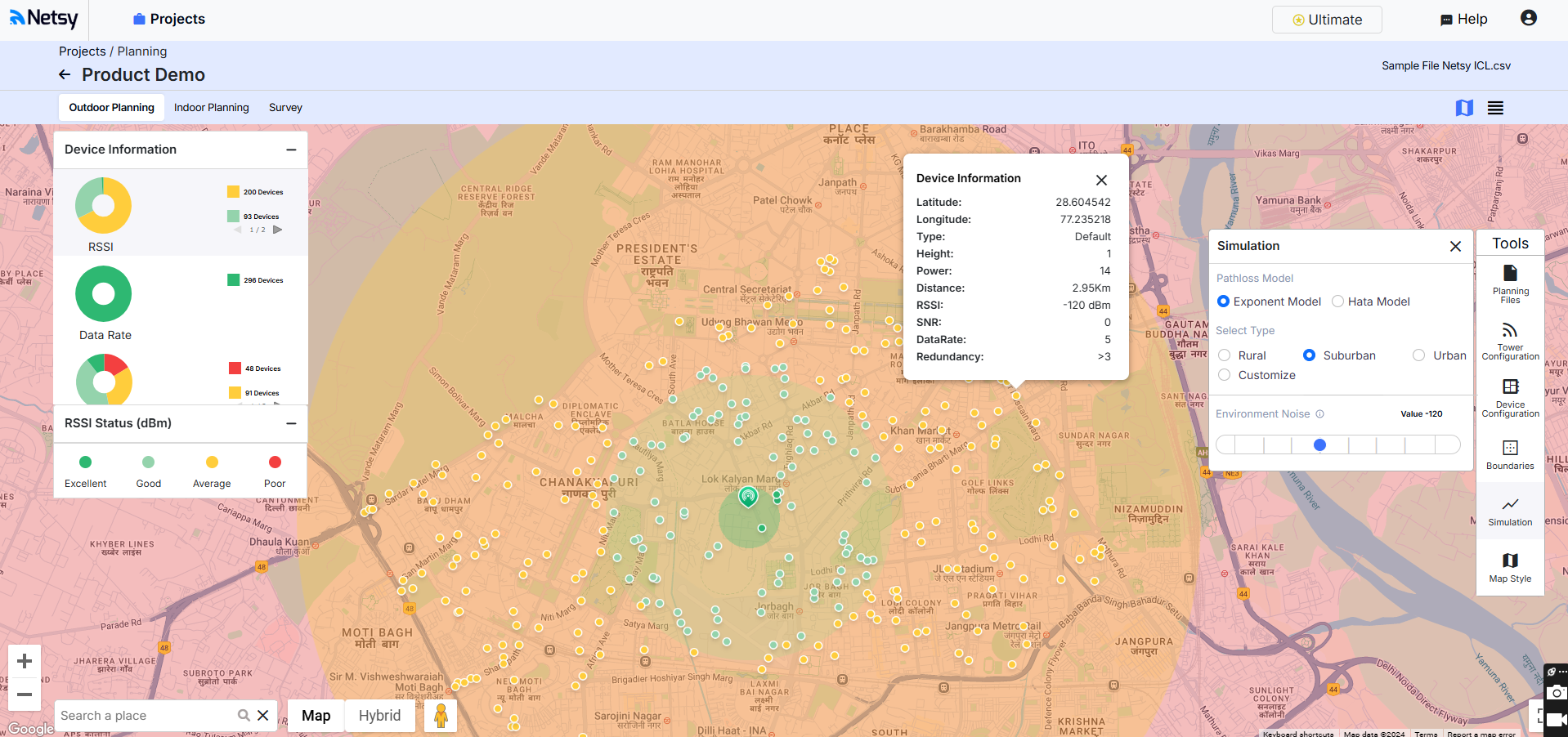Collapse the RSSI Status panel

coord(291,424)
